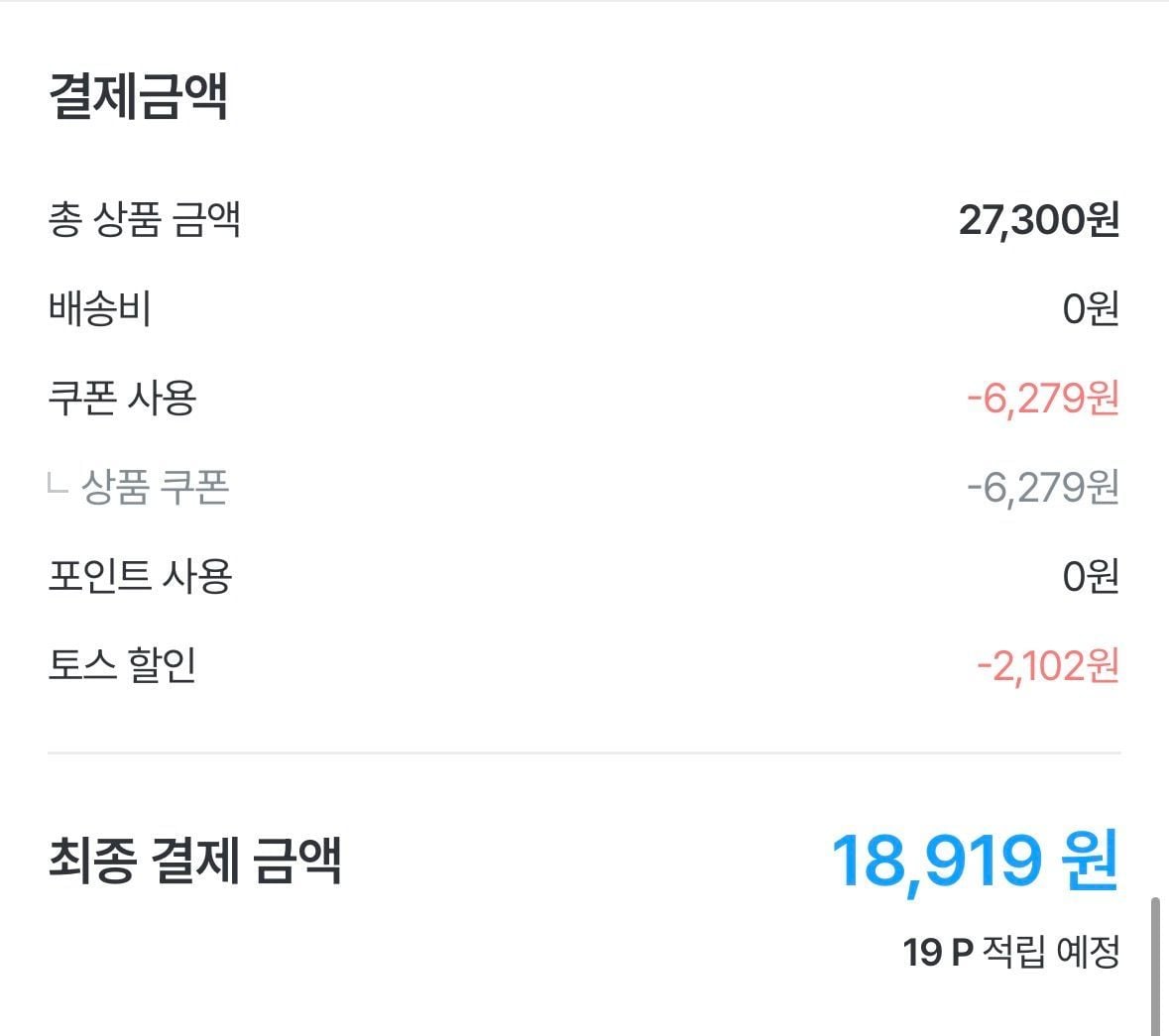Tap the 상품 쿠폰 sub-item label
This screenshot has width=1169, height=1036.
click(155, 487)
